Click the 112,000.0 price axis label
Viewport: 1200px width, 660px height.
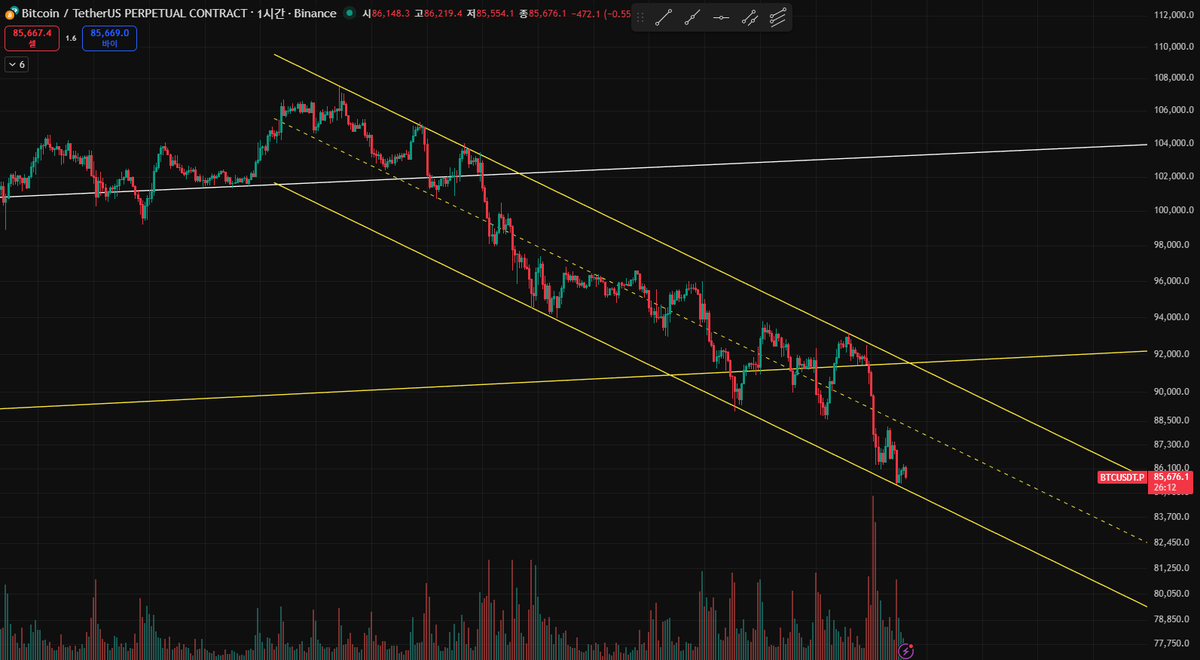[1174, 15]
